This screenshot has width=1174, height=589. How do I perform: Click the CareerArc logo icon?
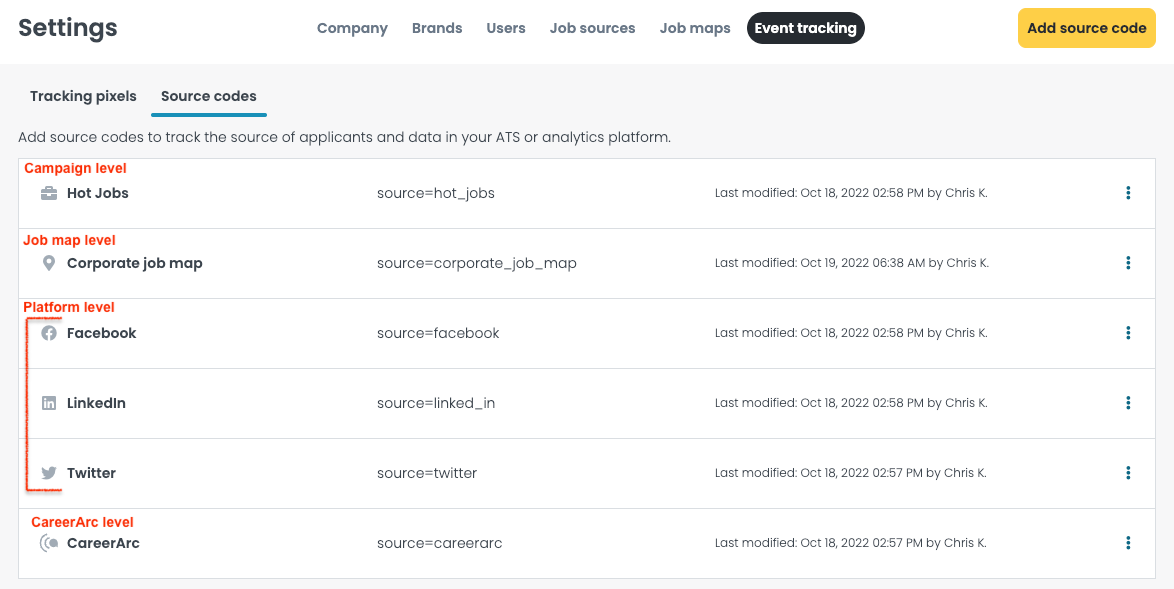click(48, 543)
